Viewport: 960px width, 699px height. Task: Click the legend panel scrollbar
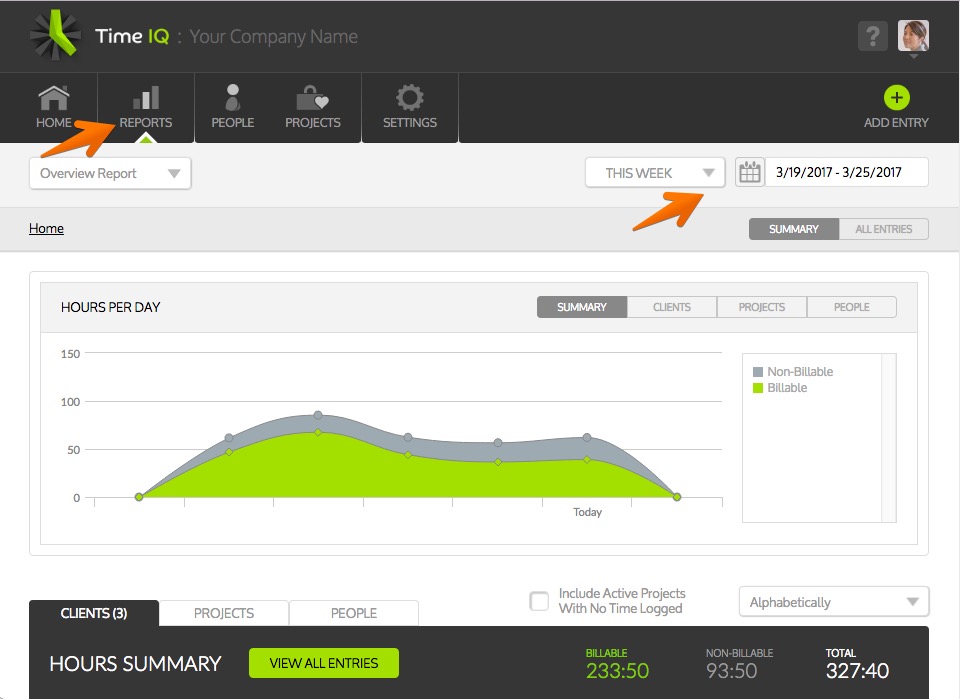pyautogui.click(x=888, y=438)
